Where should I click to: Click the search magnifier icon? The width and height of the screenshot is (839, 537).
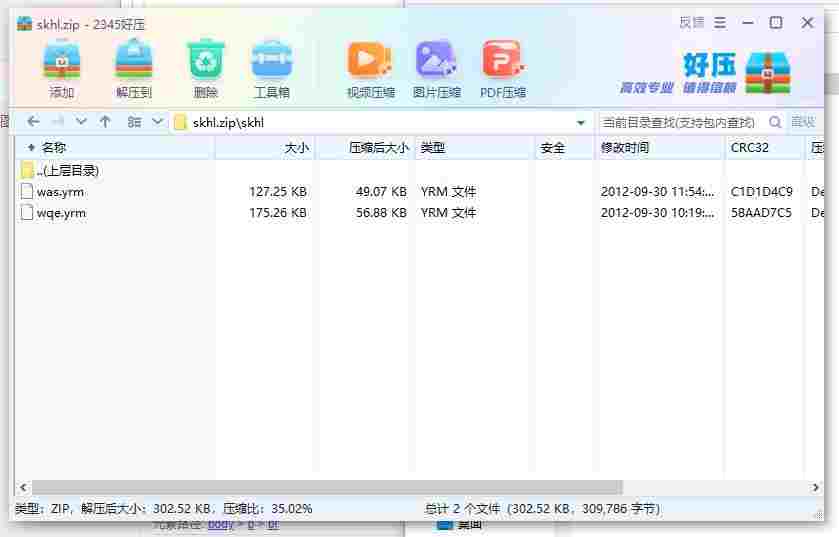click(x=775, y=122)
